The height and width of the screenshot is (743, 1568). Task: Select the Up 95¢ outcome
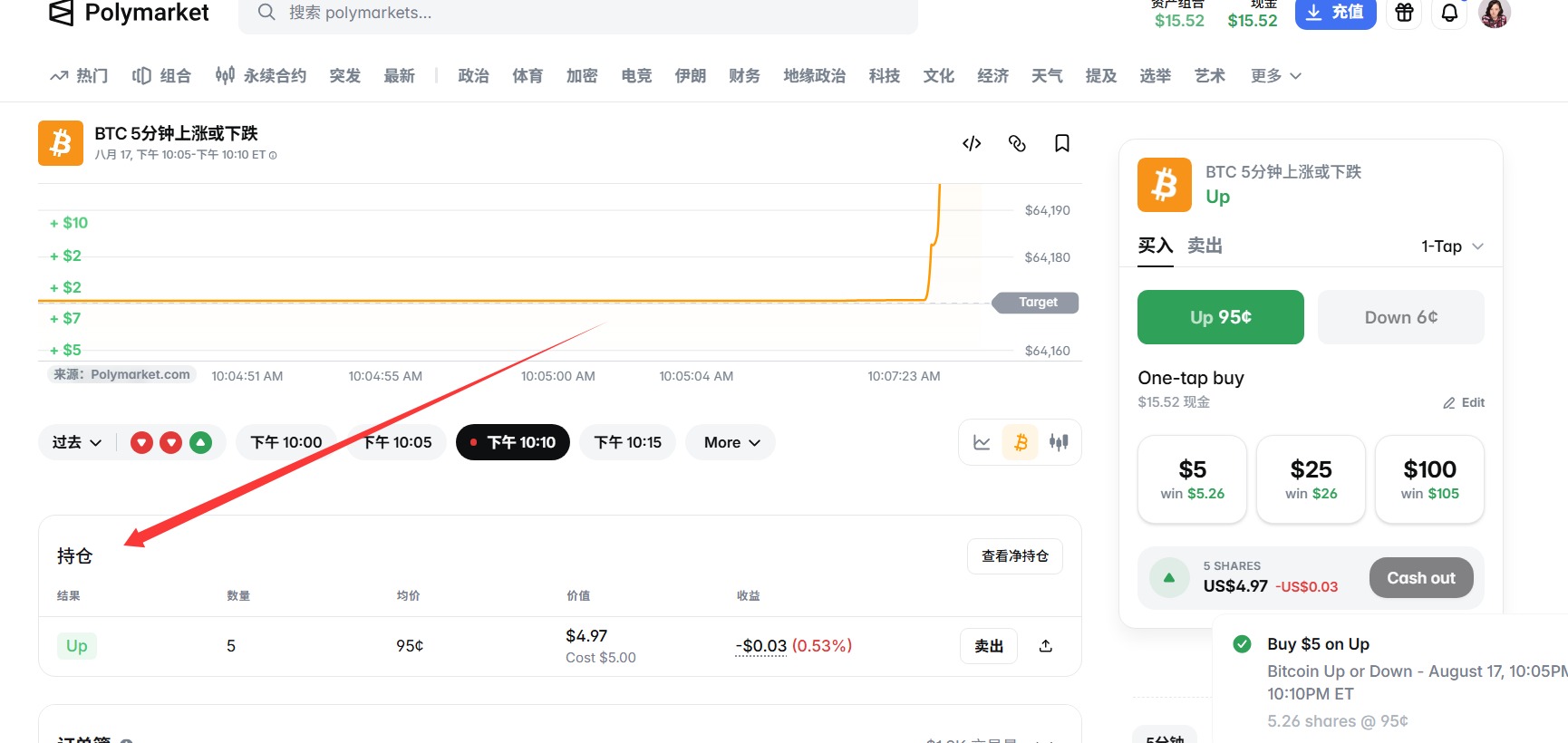tap(1221, 317)
